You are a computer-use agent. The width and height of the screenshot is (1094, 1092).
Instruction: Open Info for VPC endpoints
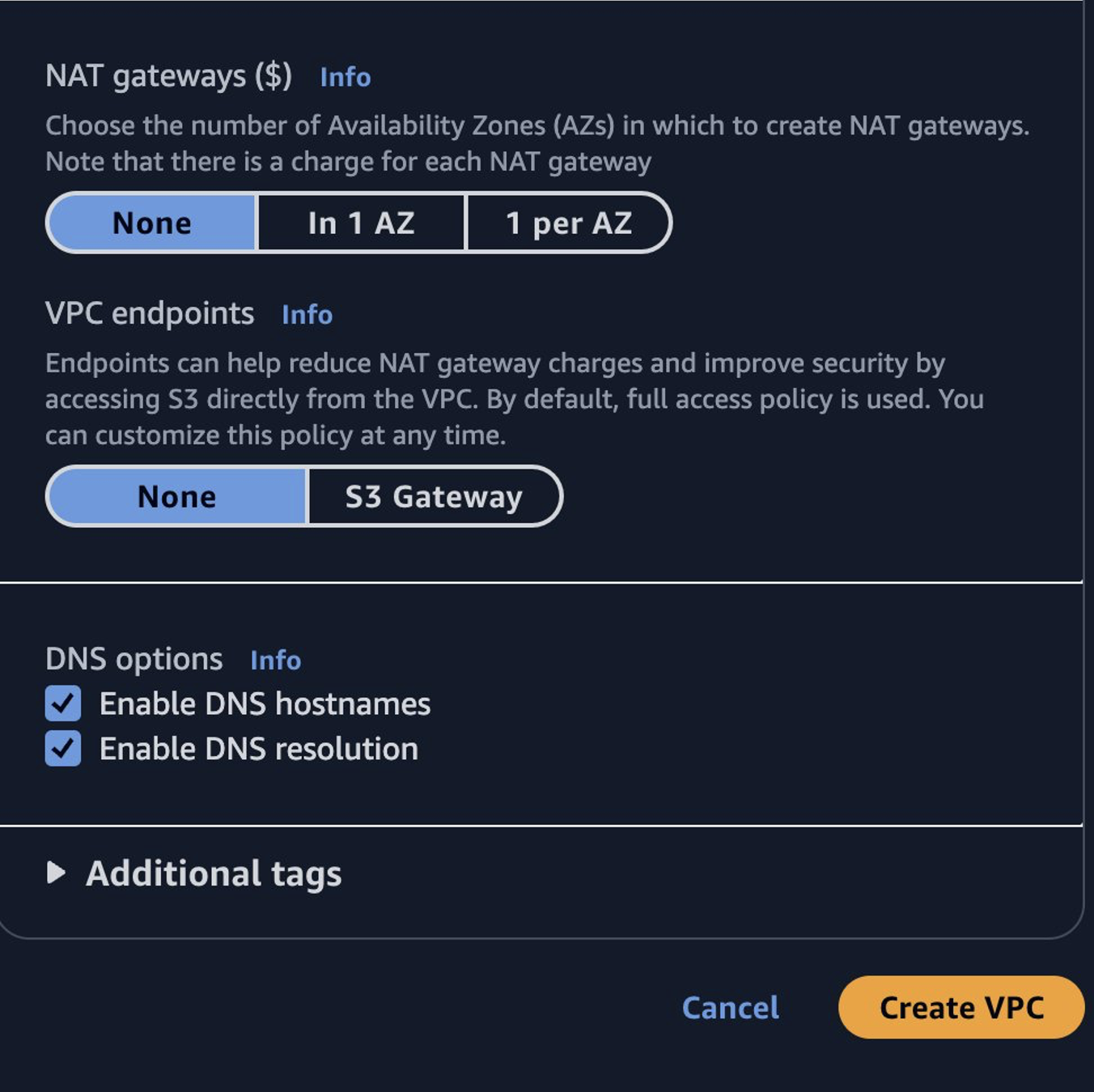point(307,315)
